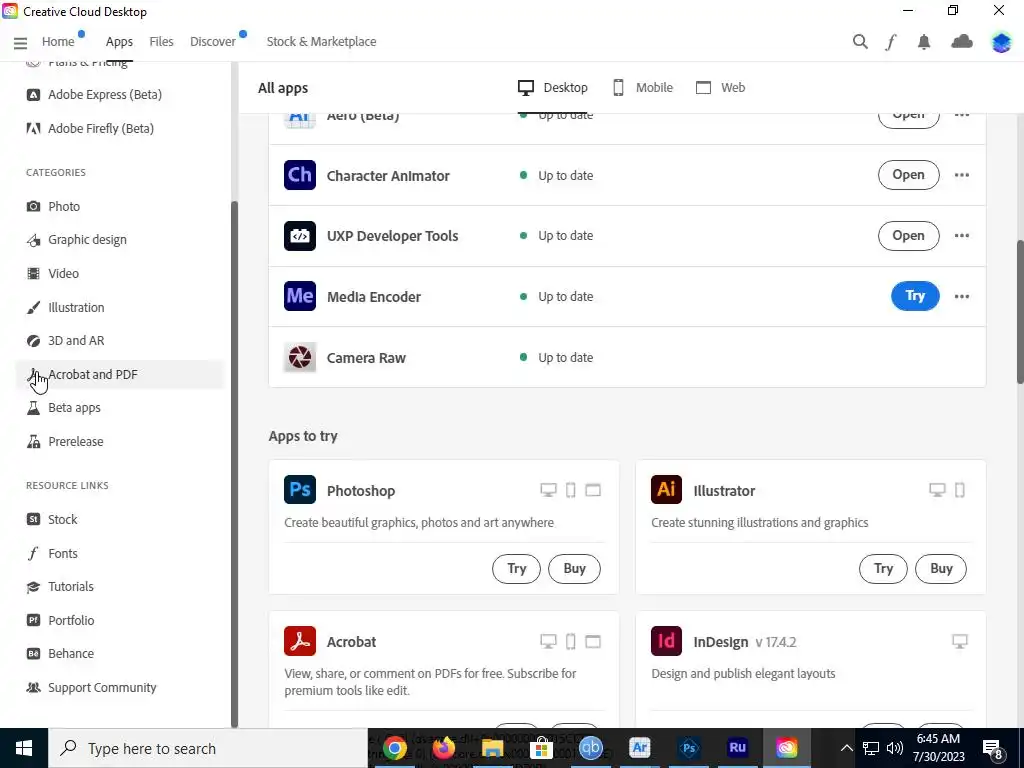Open more options for Character Animator
The height and width of the screenshot is (768, 1024).
(x=961, y=175)
